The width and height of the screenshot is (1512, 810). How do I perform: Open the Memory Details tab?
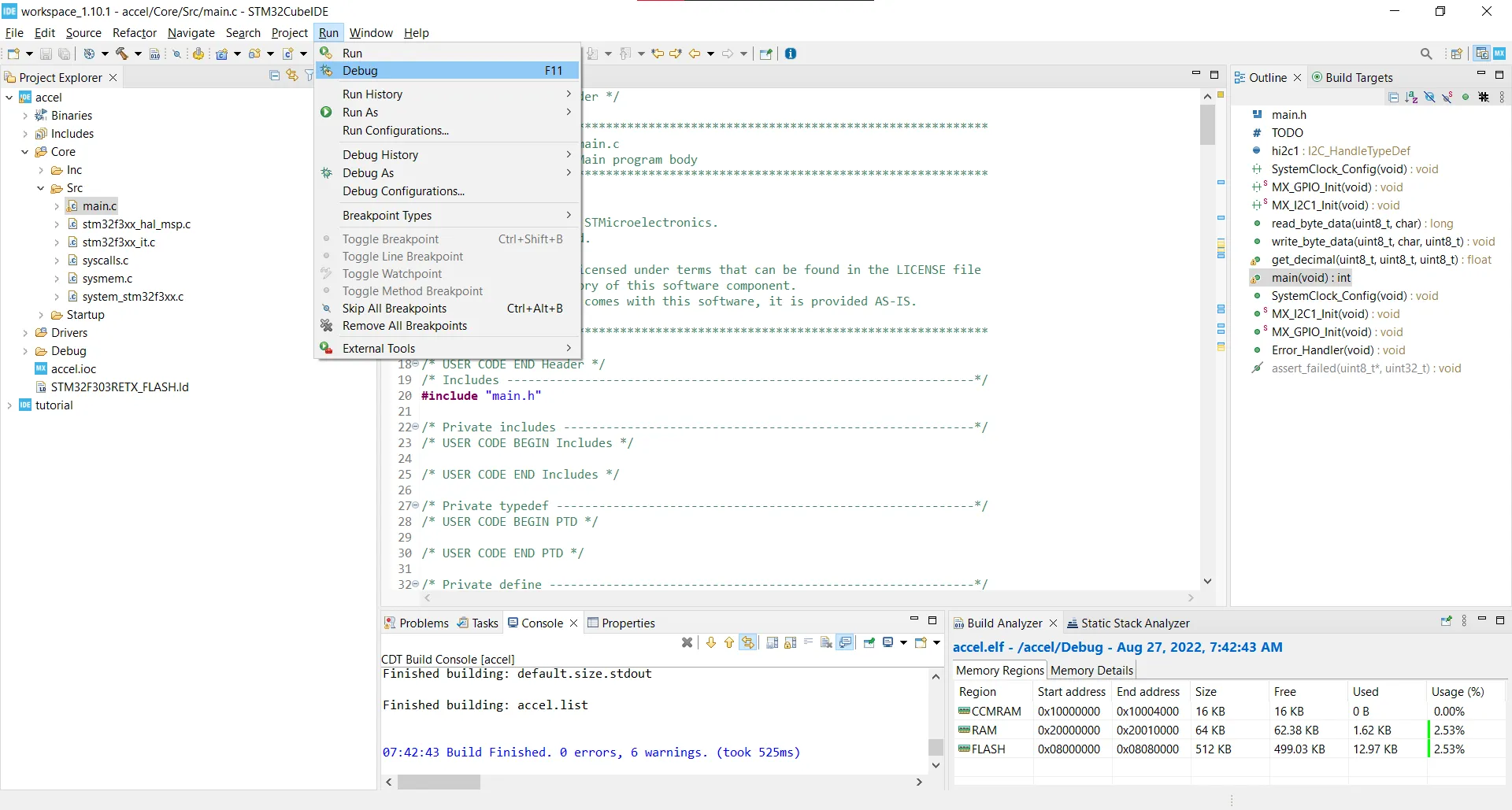(x=1091, y=671)
